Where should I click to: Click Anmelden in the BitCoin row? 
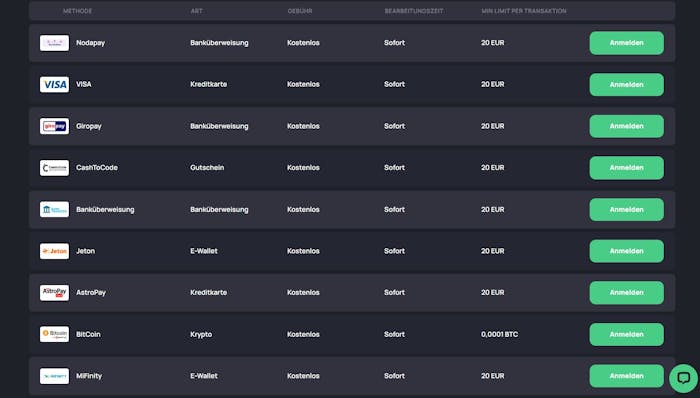[626, 334]
